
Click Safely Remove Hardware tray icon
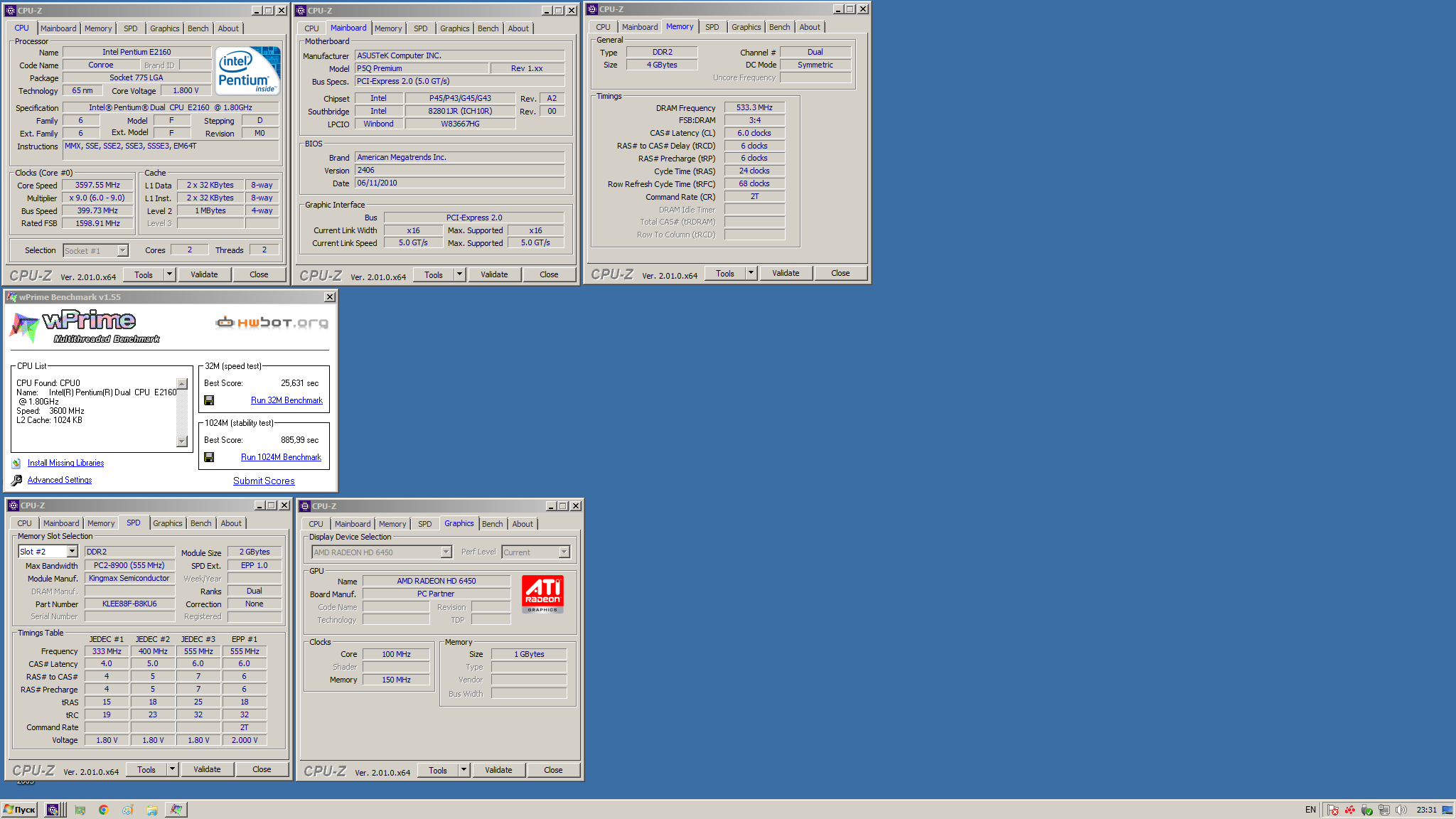[x=1366, y=810]
